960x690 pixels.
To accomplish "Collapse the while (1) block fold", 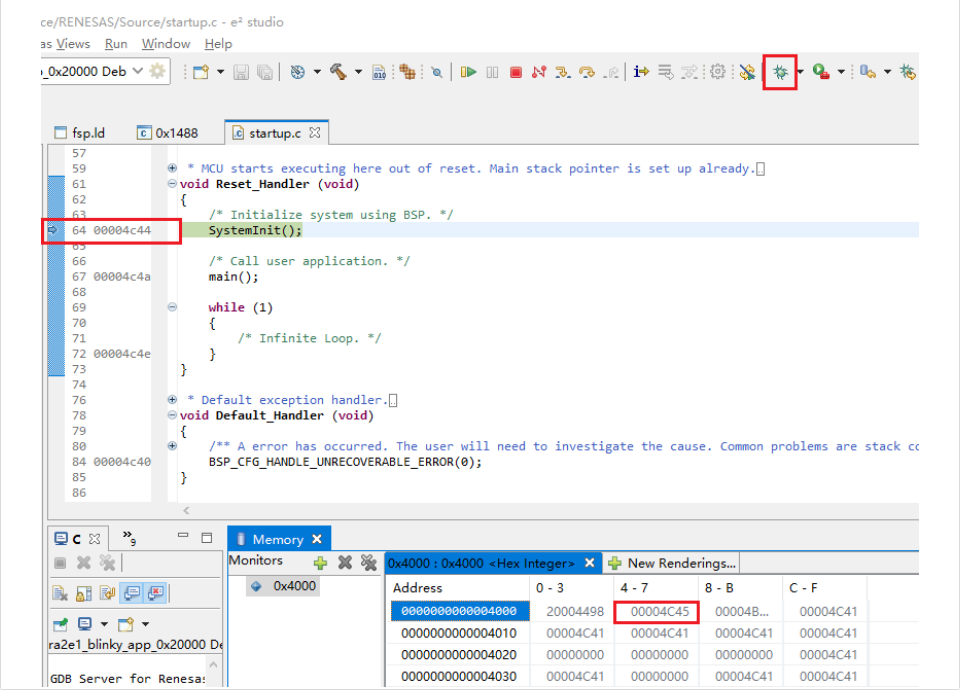I will click(172, 307).
